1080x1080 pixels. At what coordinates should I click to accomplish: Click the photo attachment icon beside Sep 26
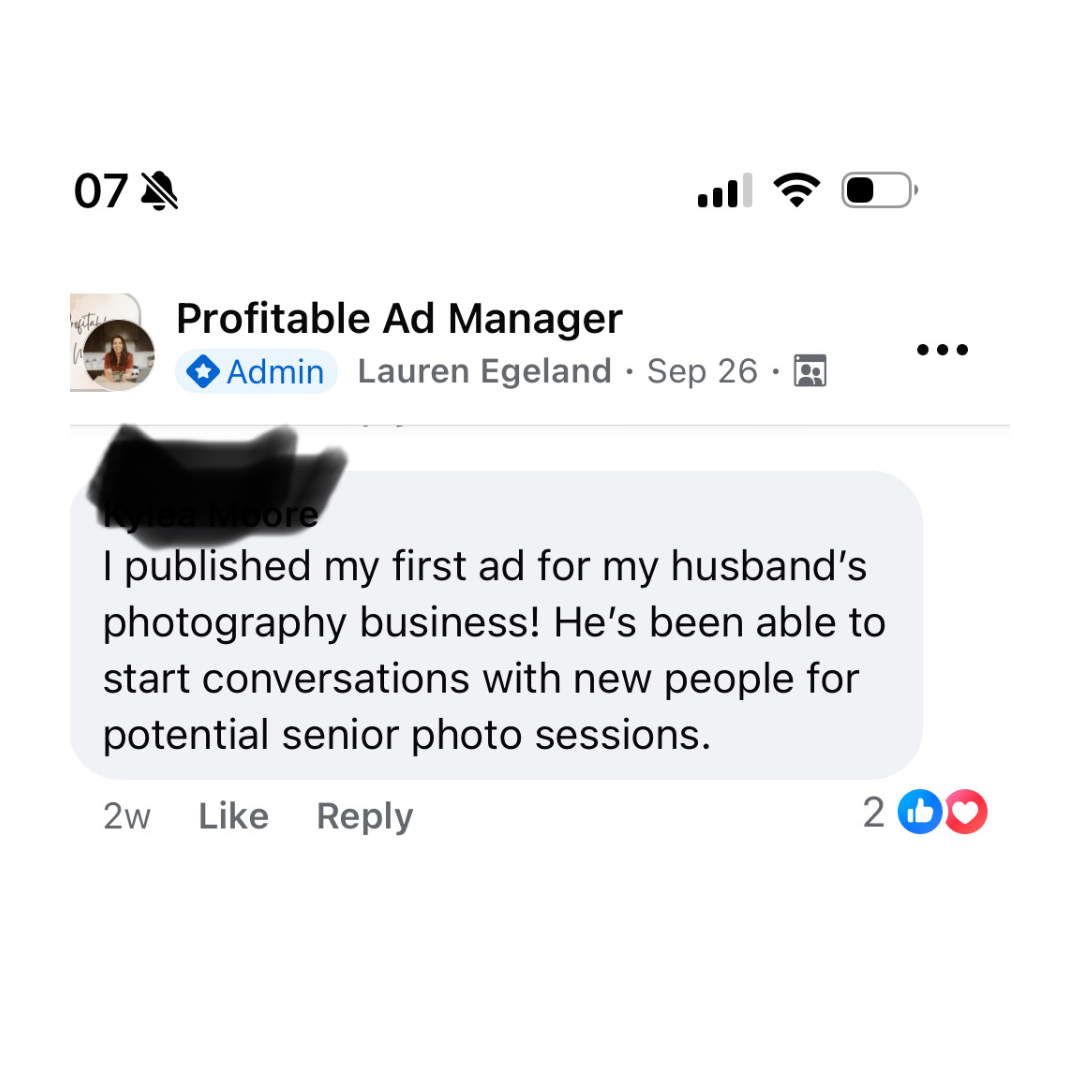point(810,370)
